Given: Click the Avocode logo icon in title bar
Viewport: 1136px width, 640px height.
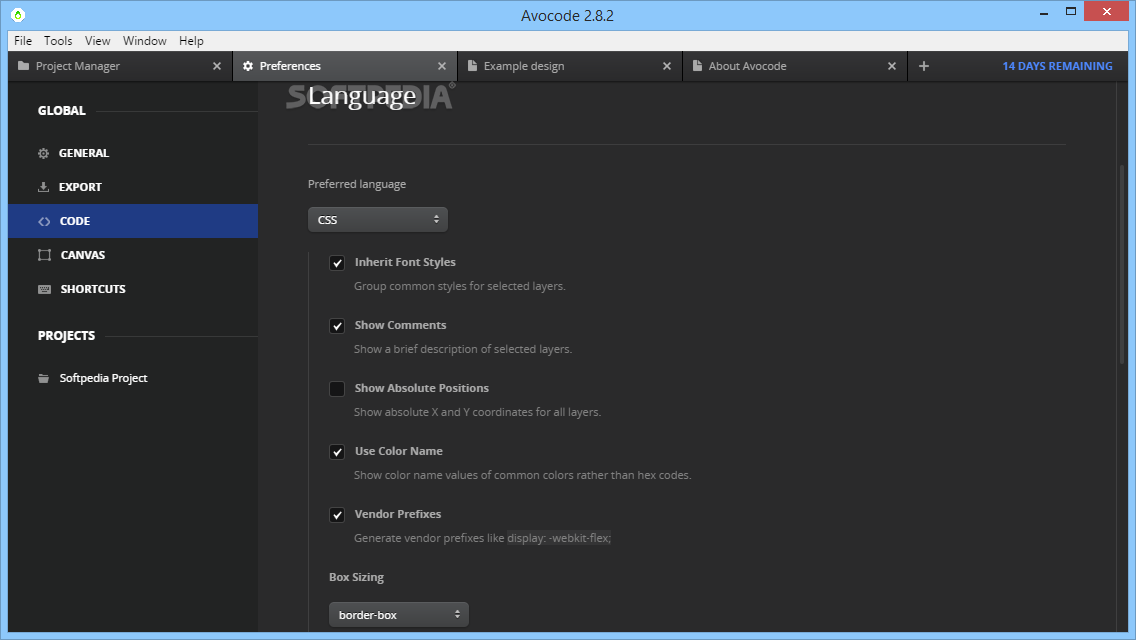Looking at the screenshot, I should pyautogui.click(x=17, y=14).
